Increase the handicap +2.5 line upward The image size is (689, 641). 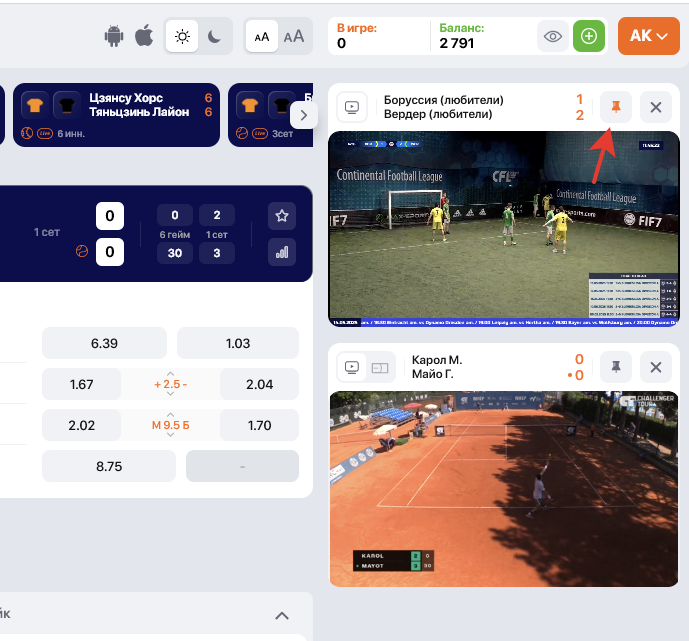[170, 374]
